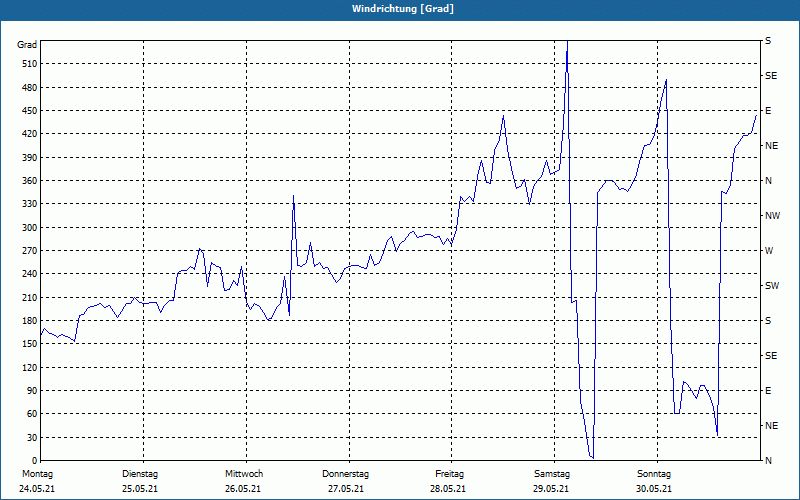Select the 390 y-axis tick label

point(30,158)
